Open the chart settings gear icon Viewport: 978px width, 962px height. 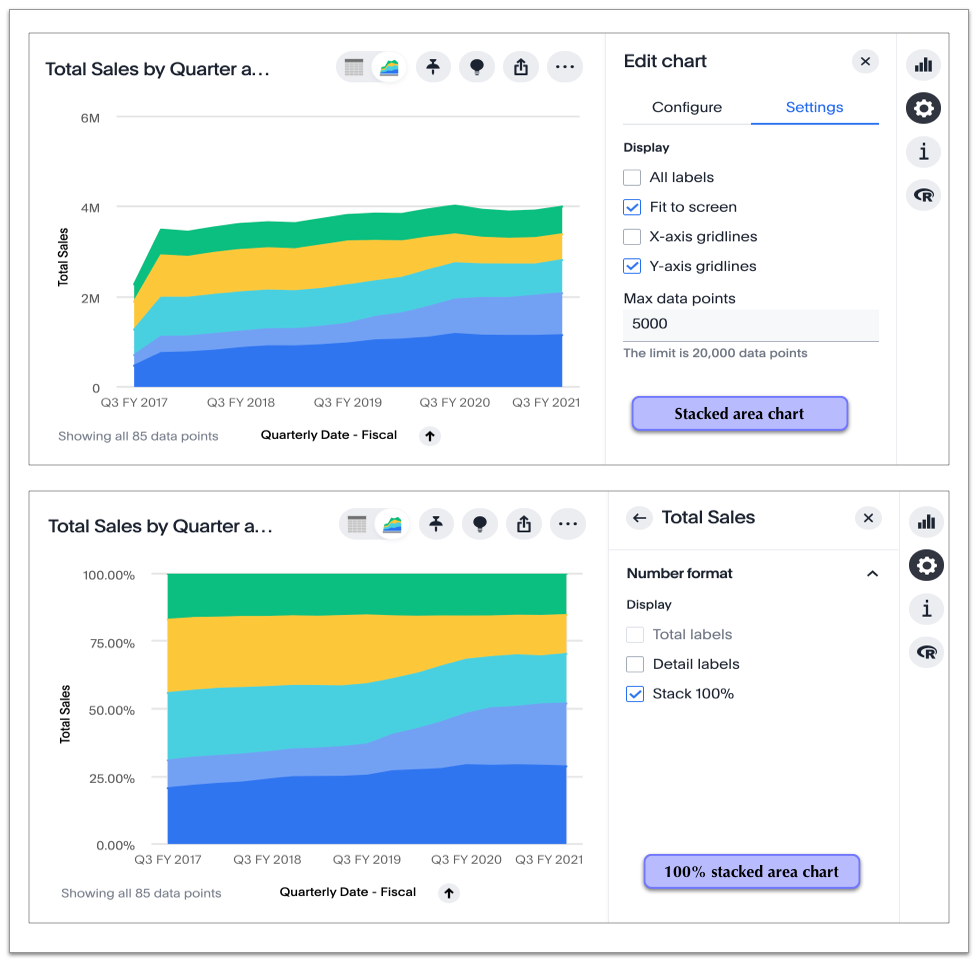tap(923, 108)
